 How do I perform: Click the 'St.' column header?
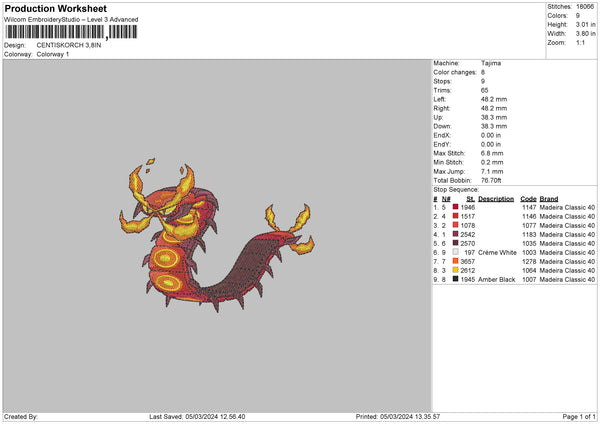(x=471, y=199)
